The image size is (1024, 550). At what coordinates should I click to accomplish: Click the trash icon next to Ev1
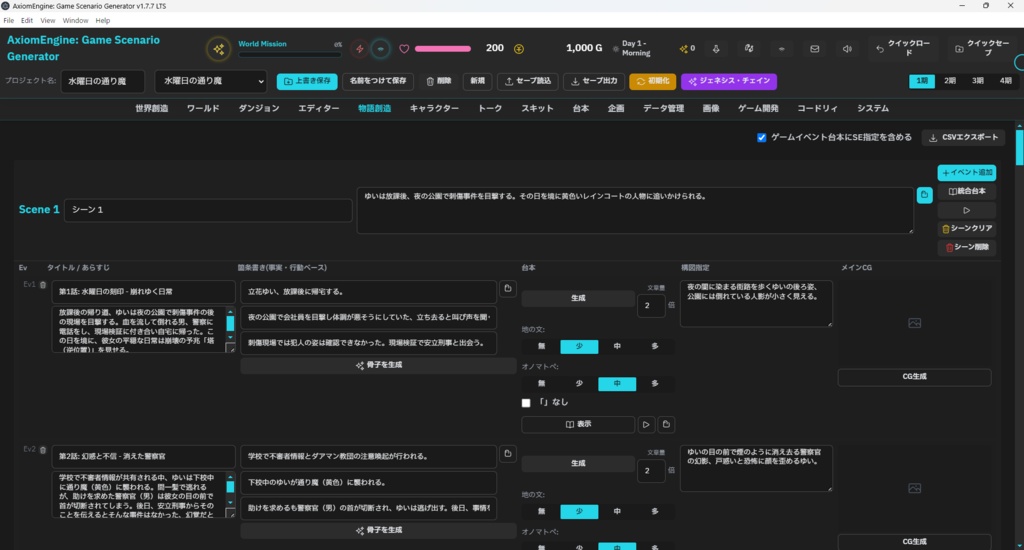(x=43, y=285)
